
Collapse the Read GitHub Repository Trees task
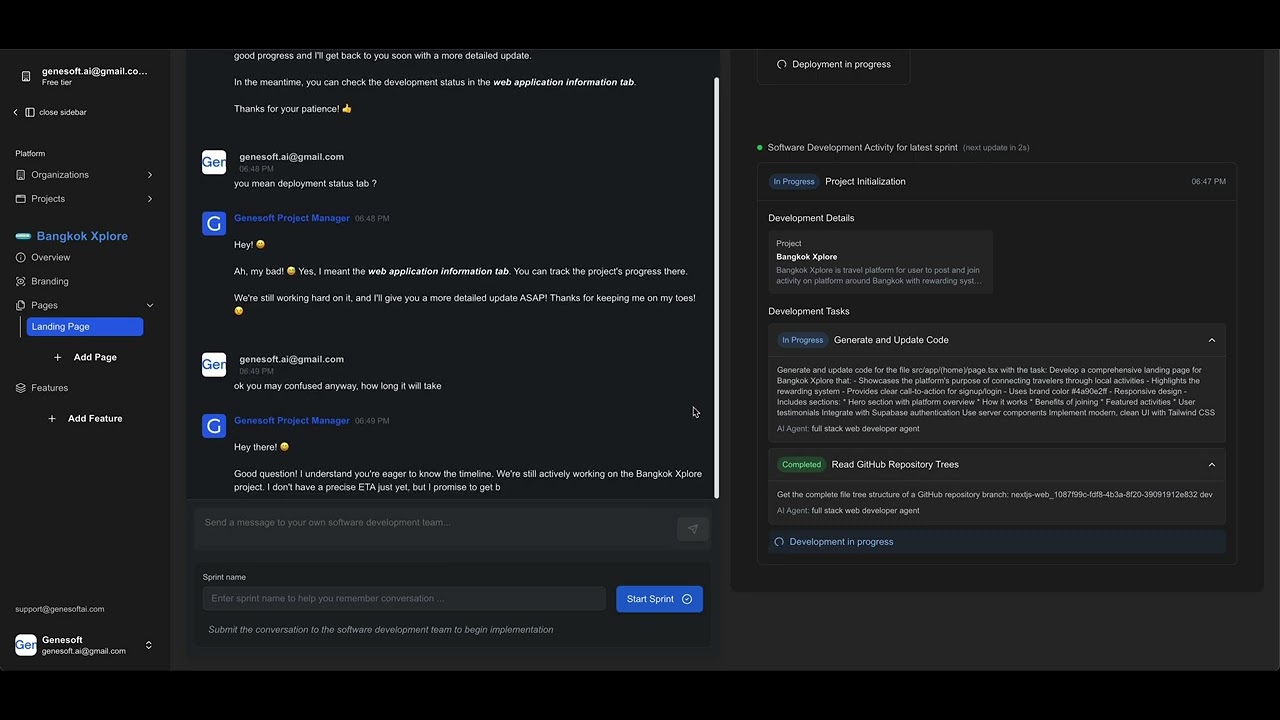coord(1211,465)
